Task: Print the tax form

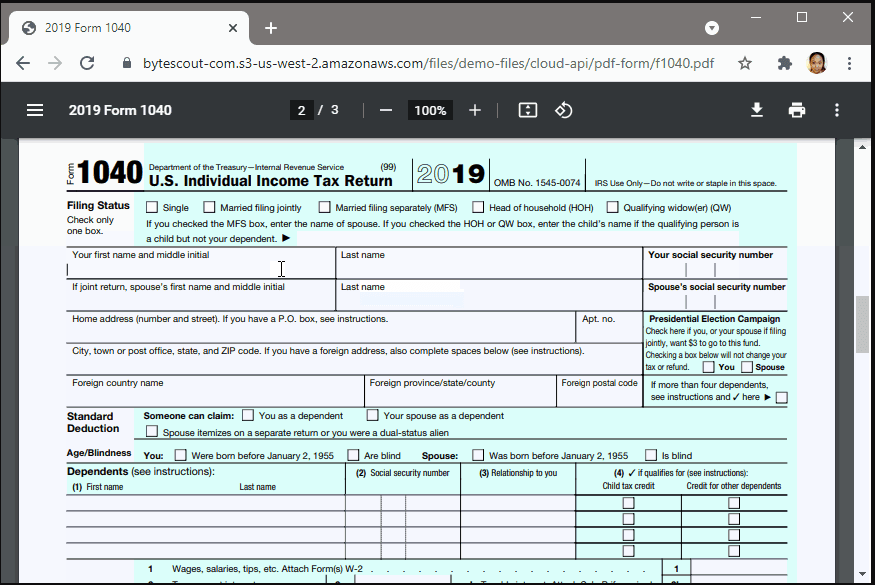Action: click(x=797, y=110)
